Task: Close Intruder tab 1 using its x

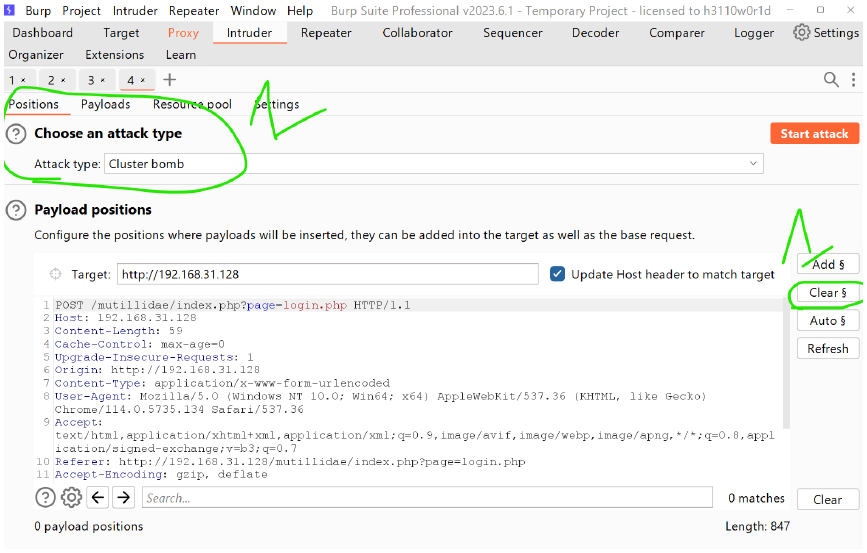Action: (x=23, y=81)
